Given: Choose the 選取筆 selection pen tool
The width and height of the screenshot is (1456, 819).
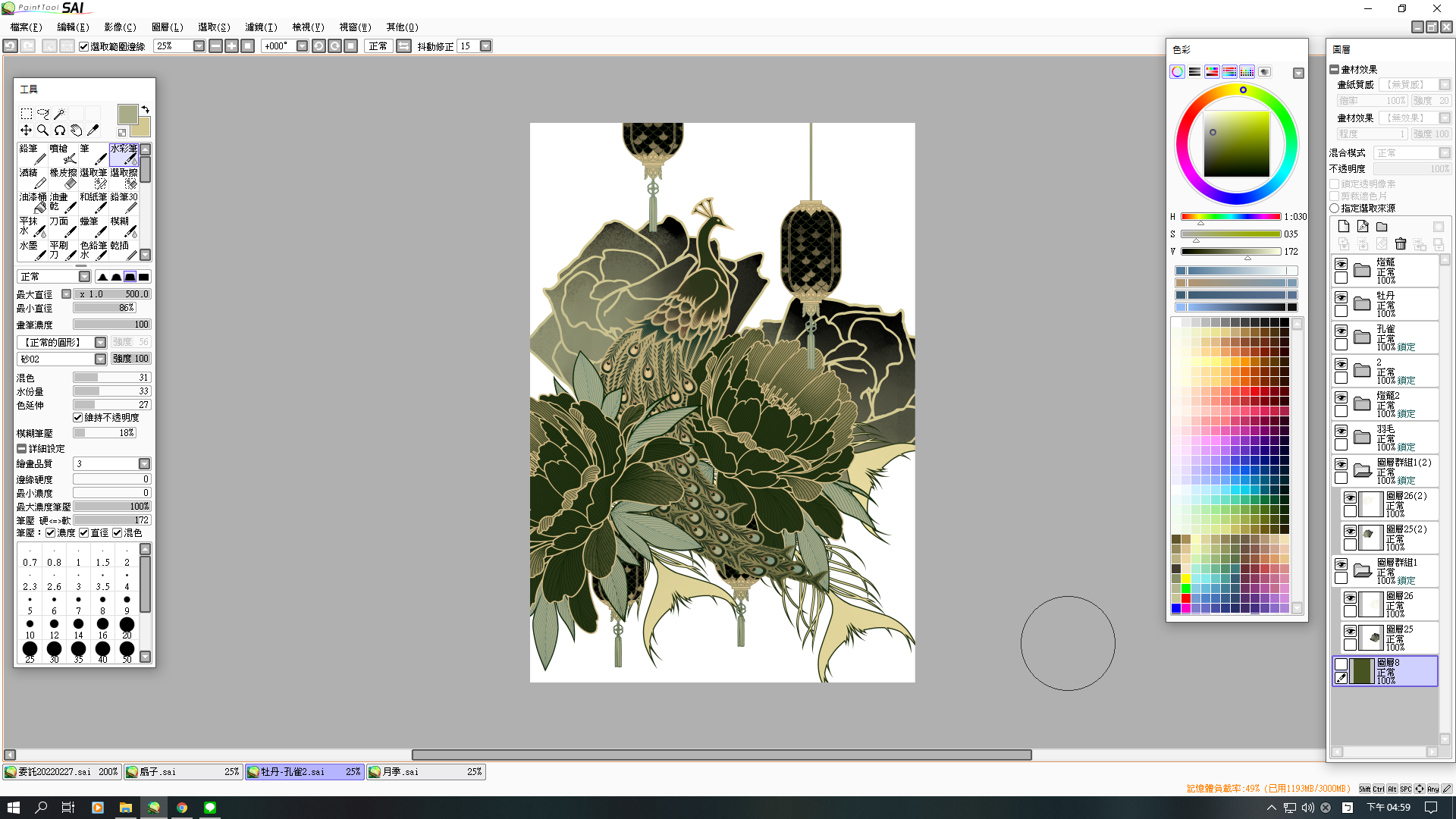Looking at the screenshot, I should coord(93,178).
